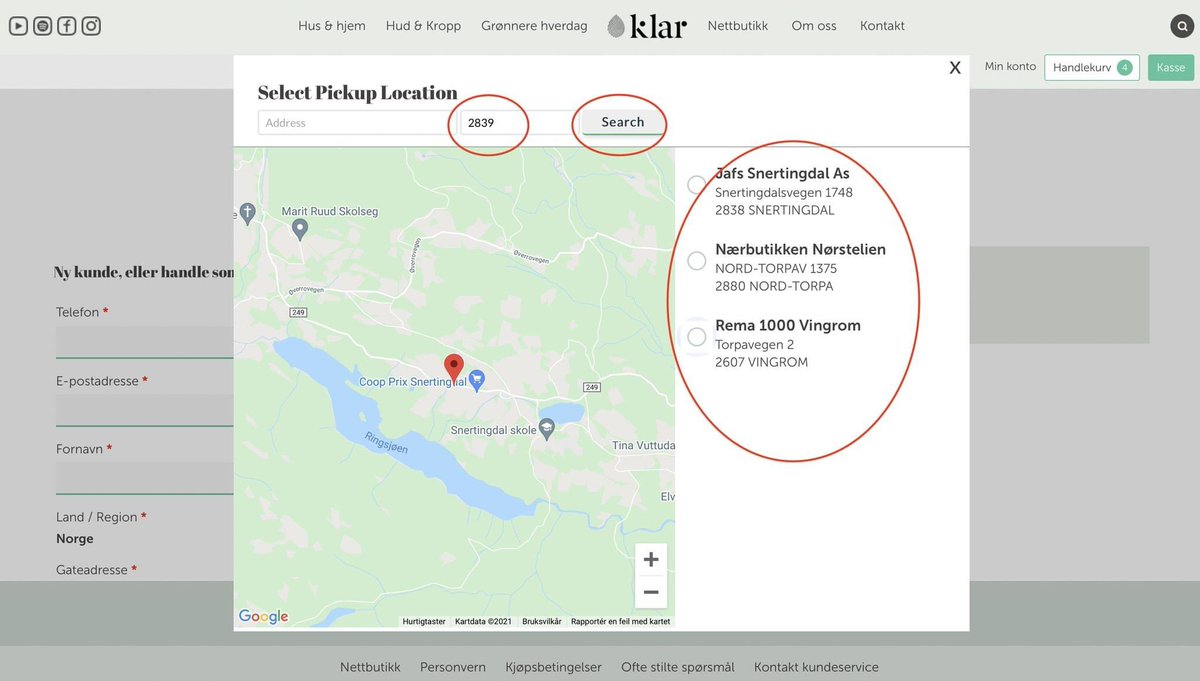Open Ofte stilte spørsmål footer link
Screen dimensions: 1200x681
(678, 667)
